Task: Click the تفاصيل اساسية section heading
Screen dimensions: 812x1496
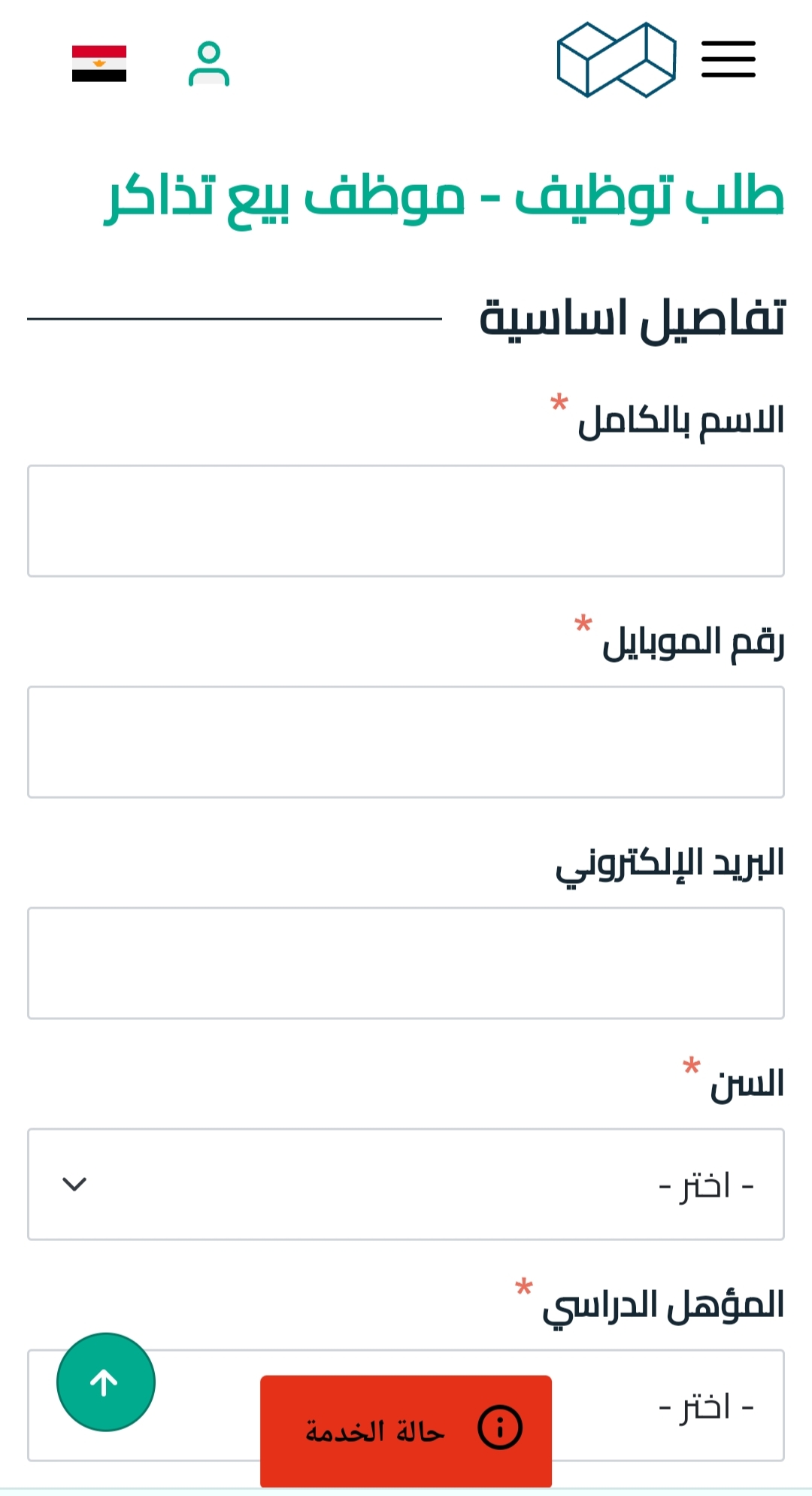Action: coord(632,319)
